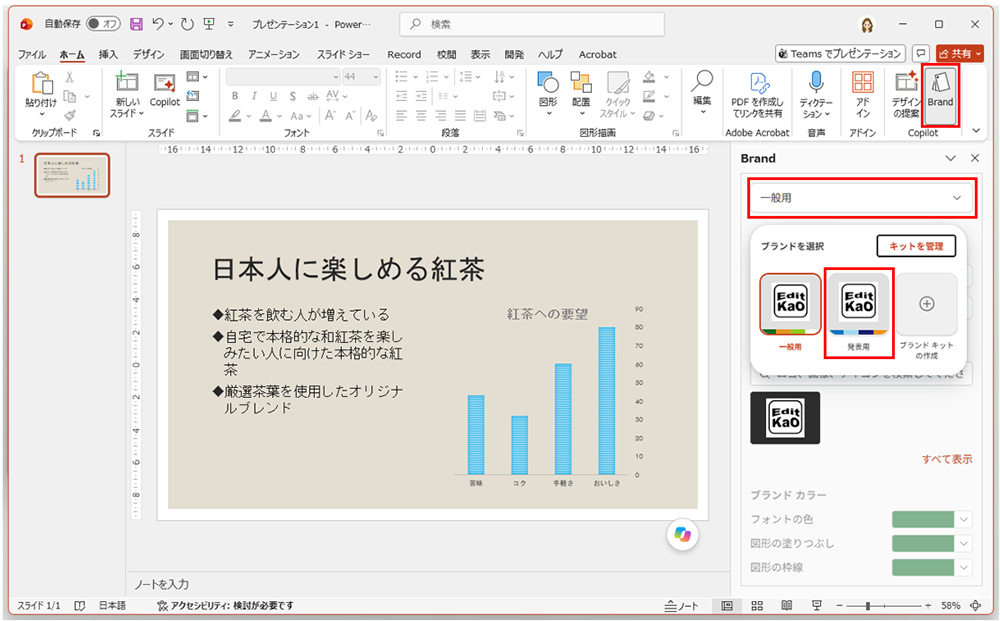Open the スライド ショー tab
This screenshot has width=1000, height=621.
[343, 54]
